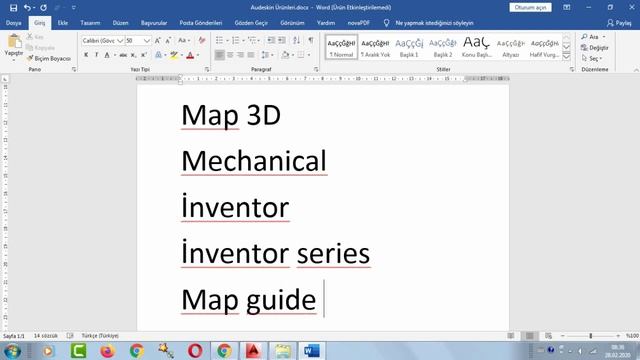
Task: Switch to the Düzen ribbon tab
Action: (x=120, y=23)
